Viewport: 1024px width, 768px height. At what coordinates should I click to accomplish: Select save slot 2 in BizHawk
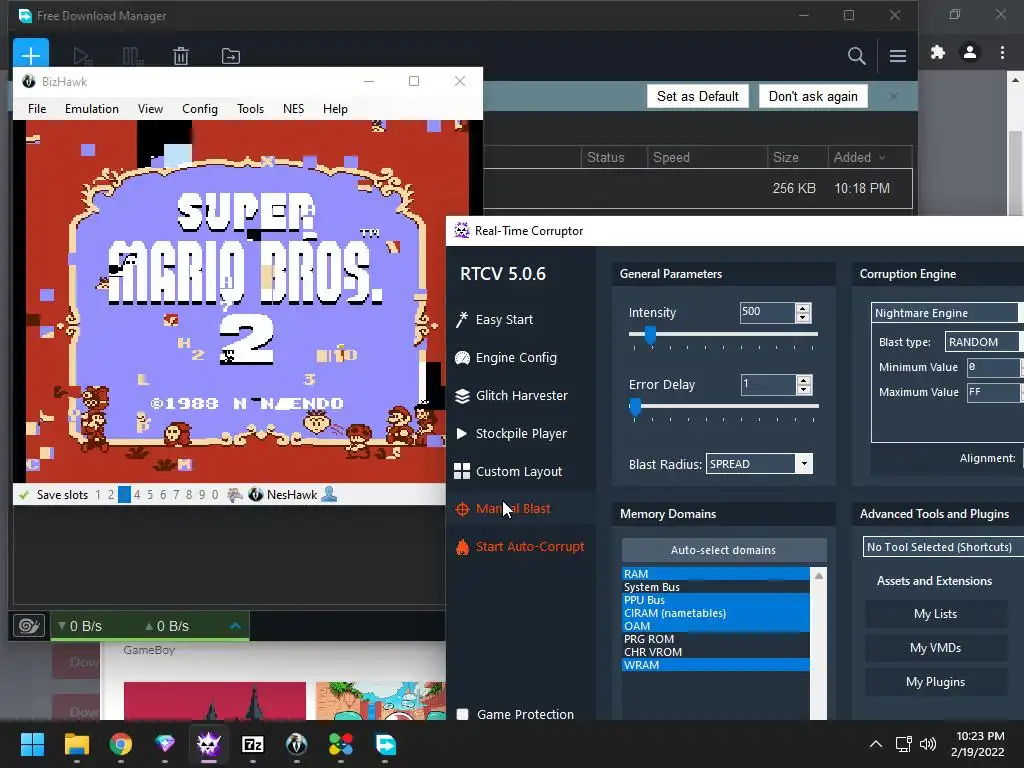click(x=111, y=495)
